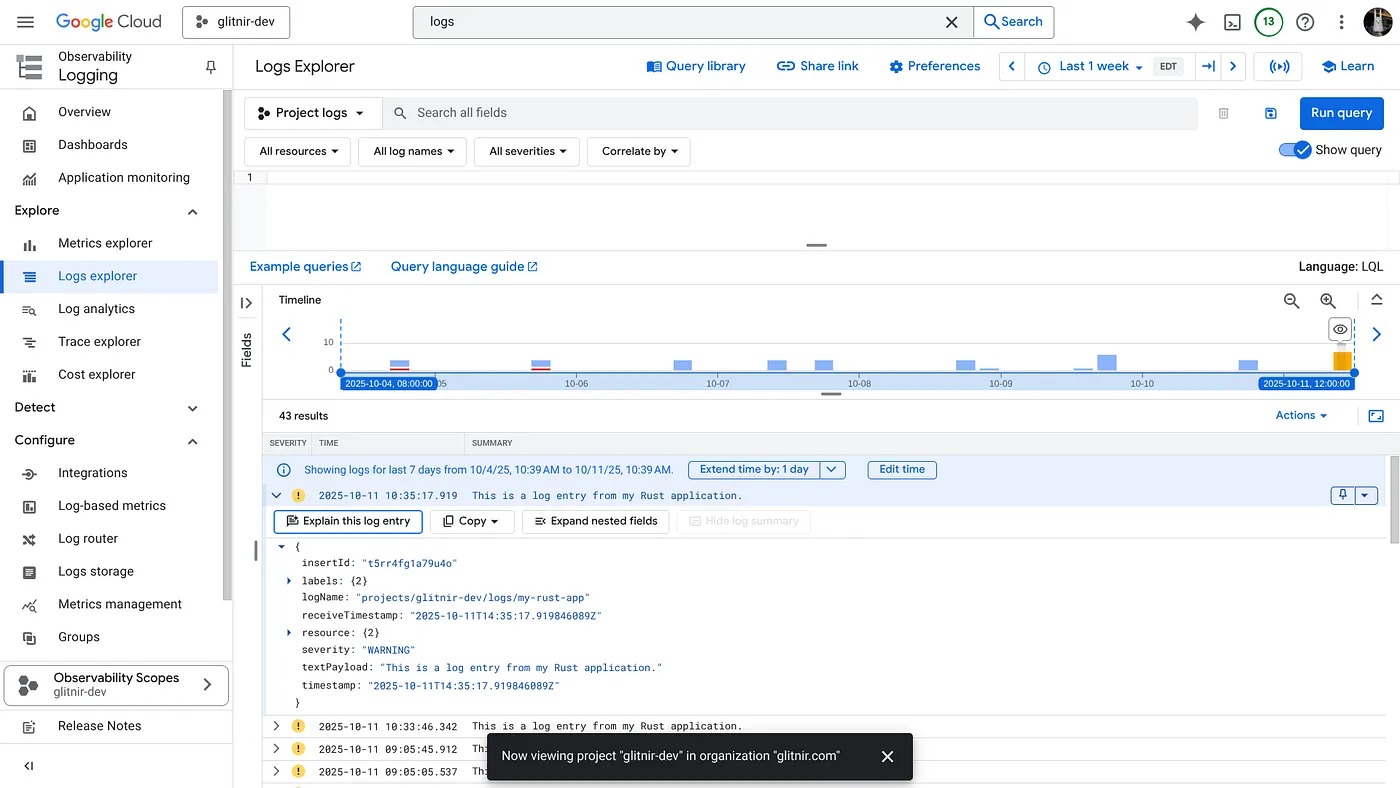Click the save query icon

[1270, 114]
